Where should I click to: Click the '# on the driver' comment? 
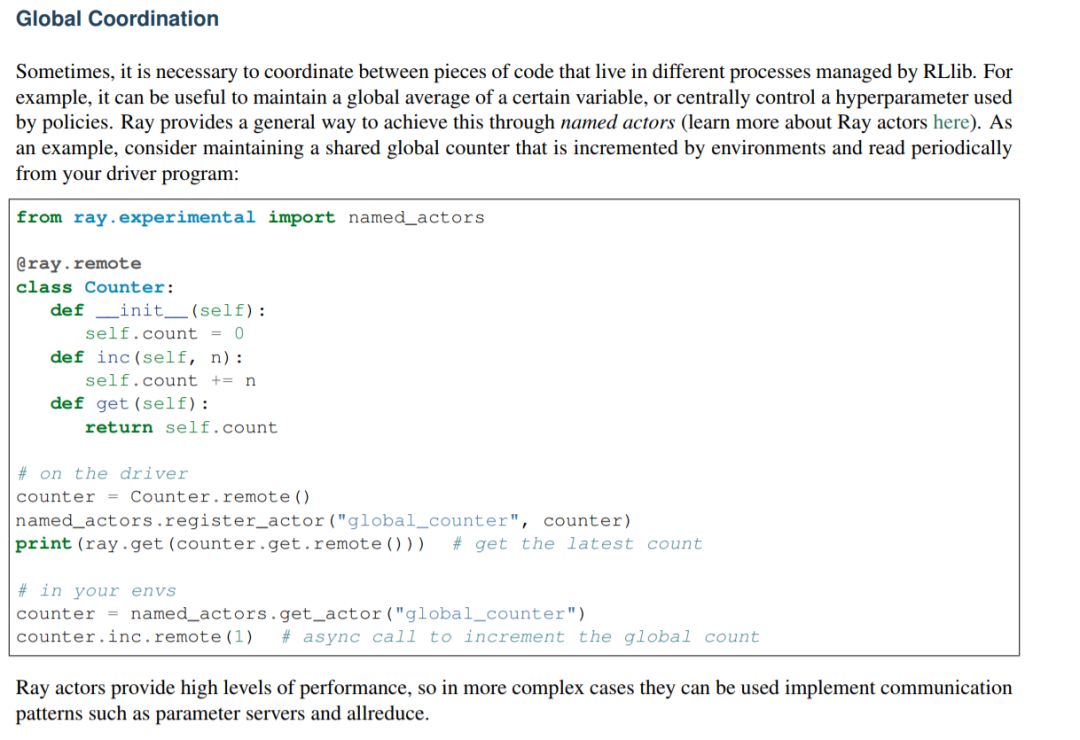coord(102,474)
